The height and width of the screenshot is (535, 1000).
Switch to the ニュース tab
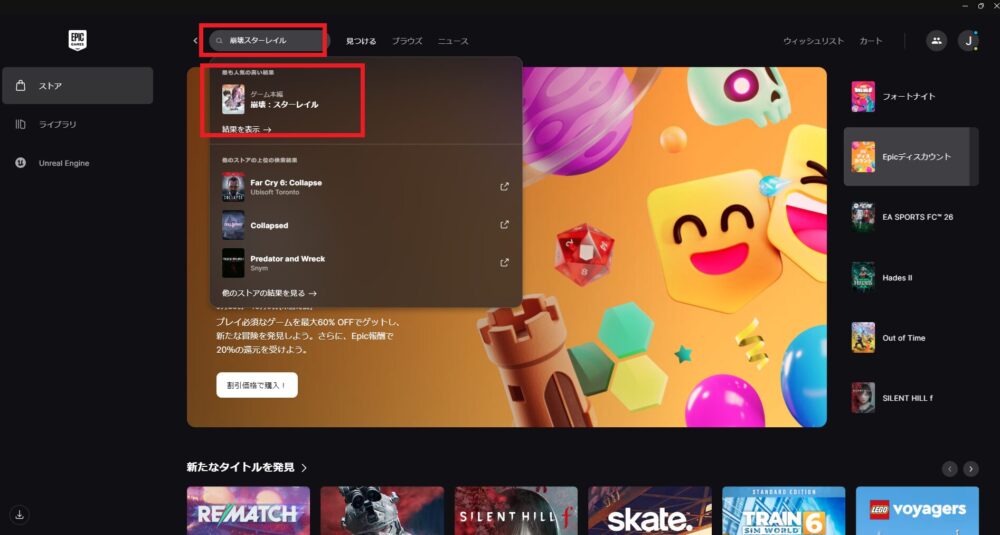coord(453,41)
